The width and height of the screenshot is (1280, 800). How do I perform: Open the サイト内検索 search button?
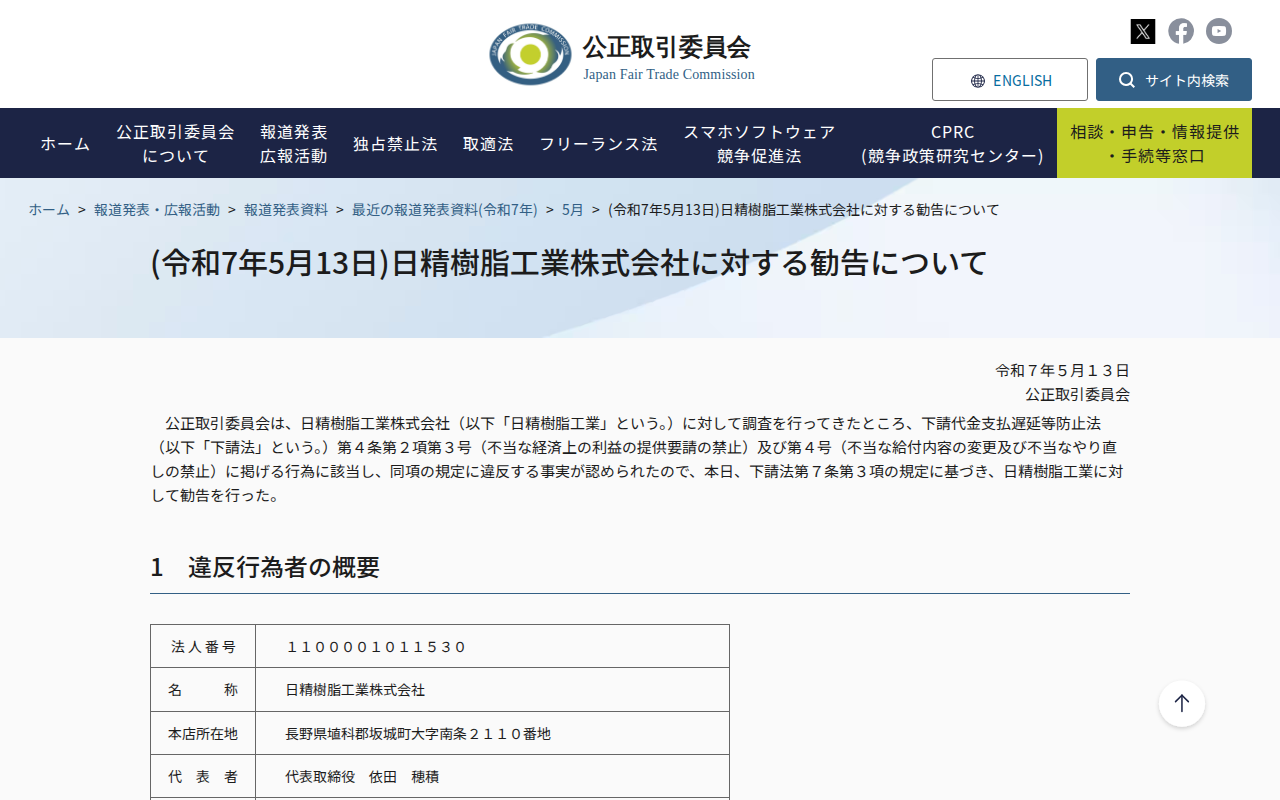1174,80
